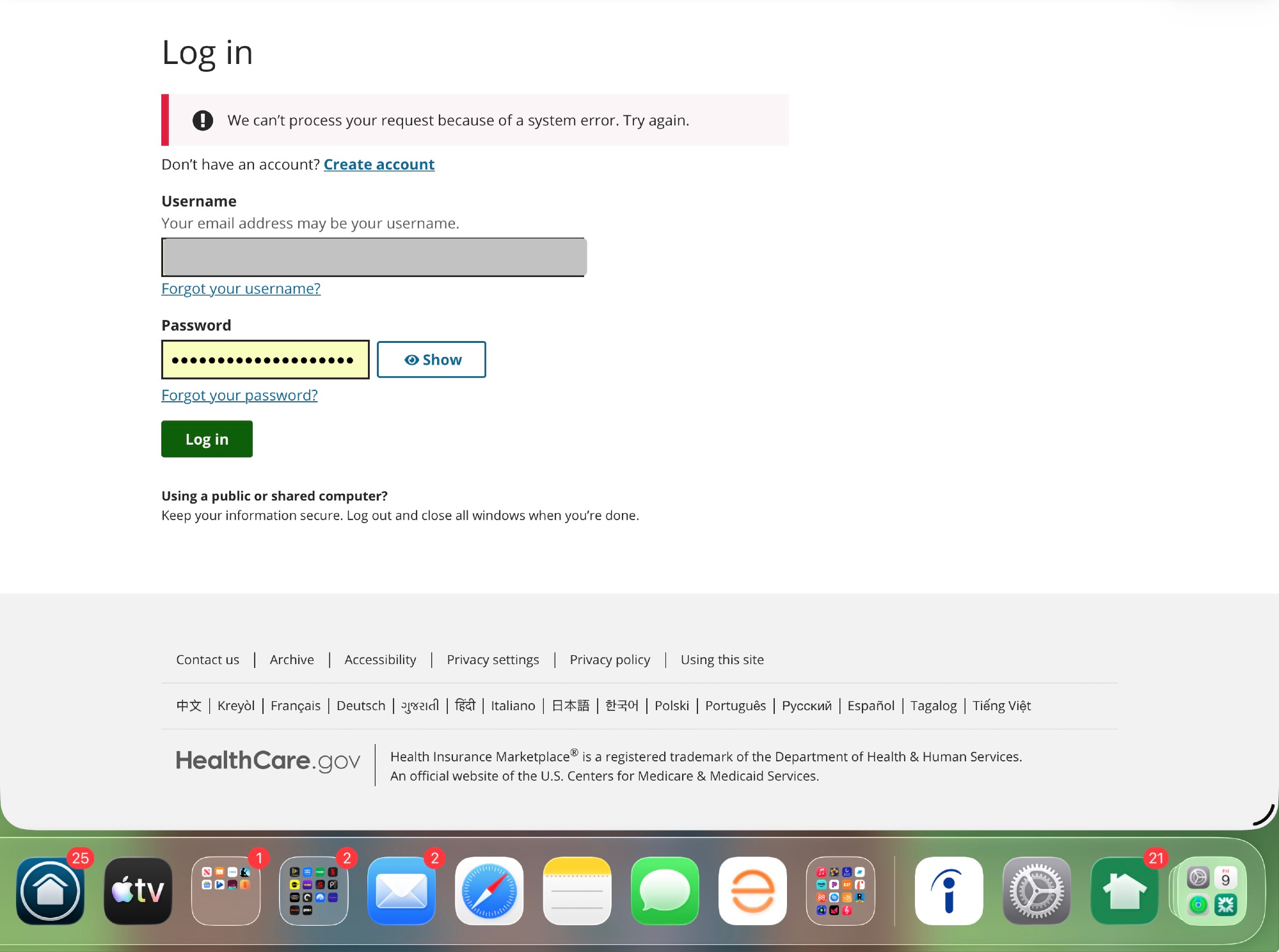Open the Notes app in dock
The height and width of the screenshot is (952, 1279).
click(576, 891)
